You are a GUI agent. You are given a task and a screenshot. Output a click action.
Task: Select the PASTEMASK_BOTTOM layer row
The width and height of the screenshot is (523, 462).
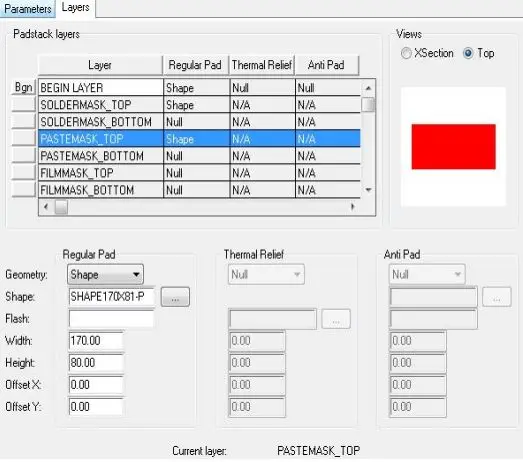199,156
